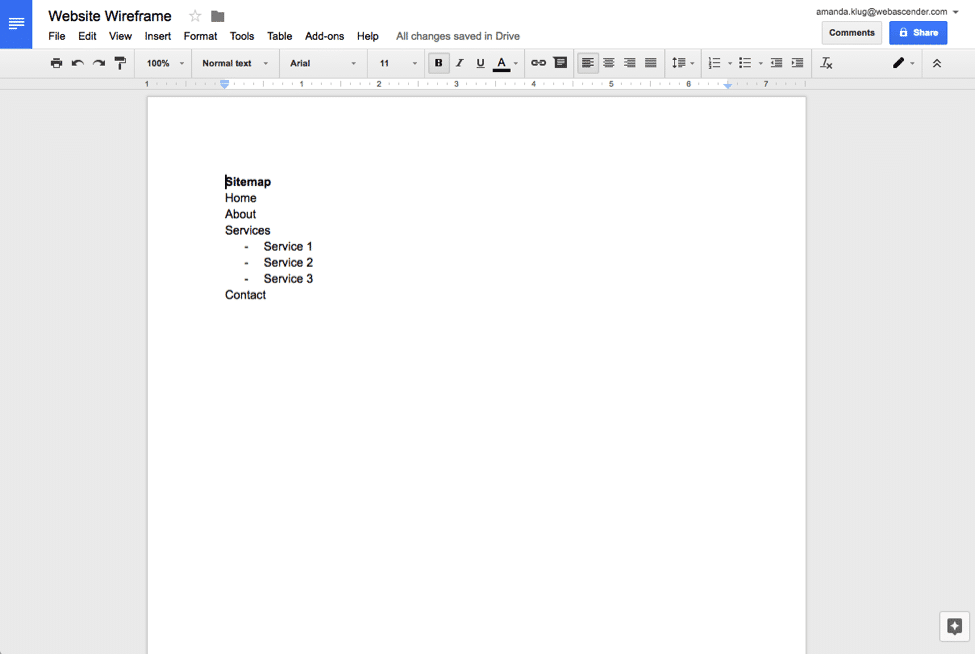Click the insert comment icon
975x655 pixels.
(560, 63)
